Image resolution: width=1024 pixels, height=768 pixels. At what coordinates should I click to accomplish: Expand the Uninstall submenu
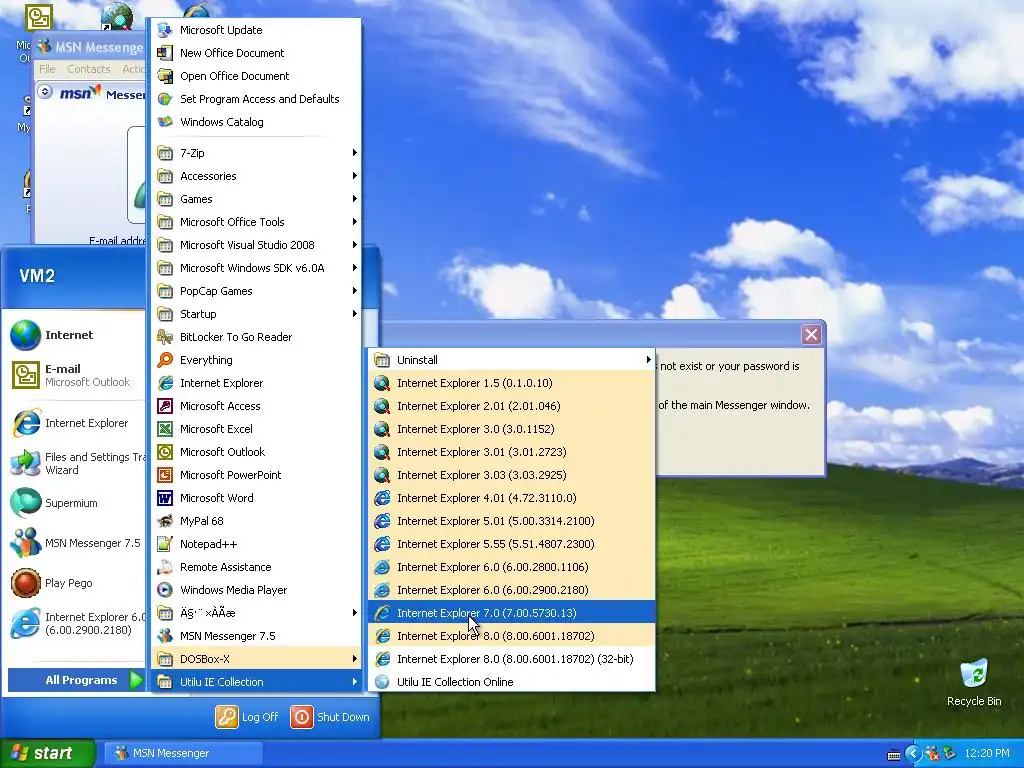click(511, 360)
